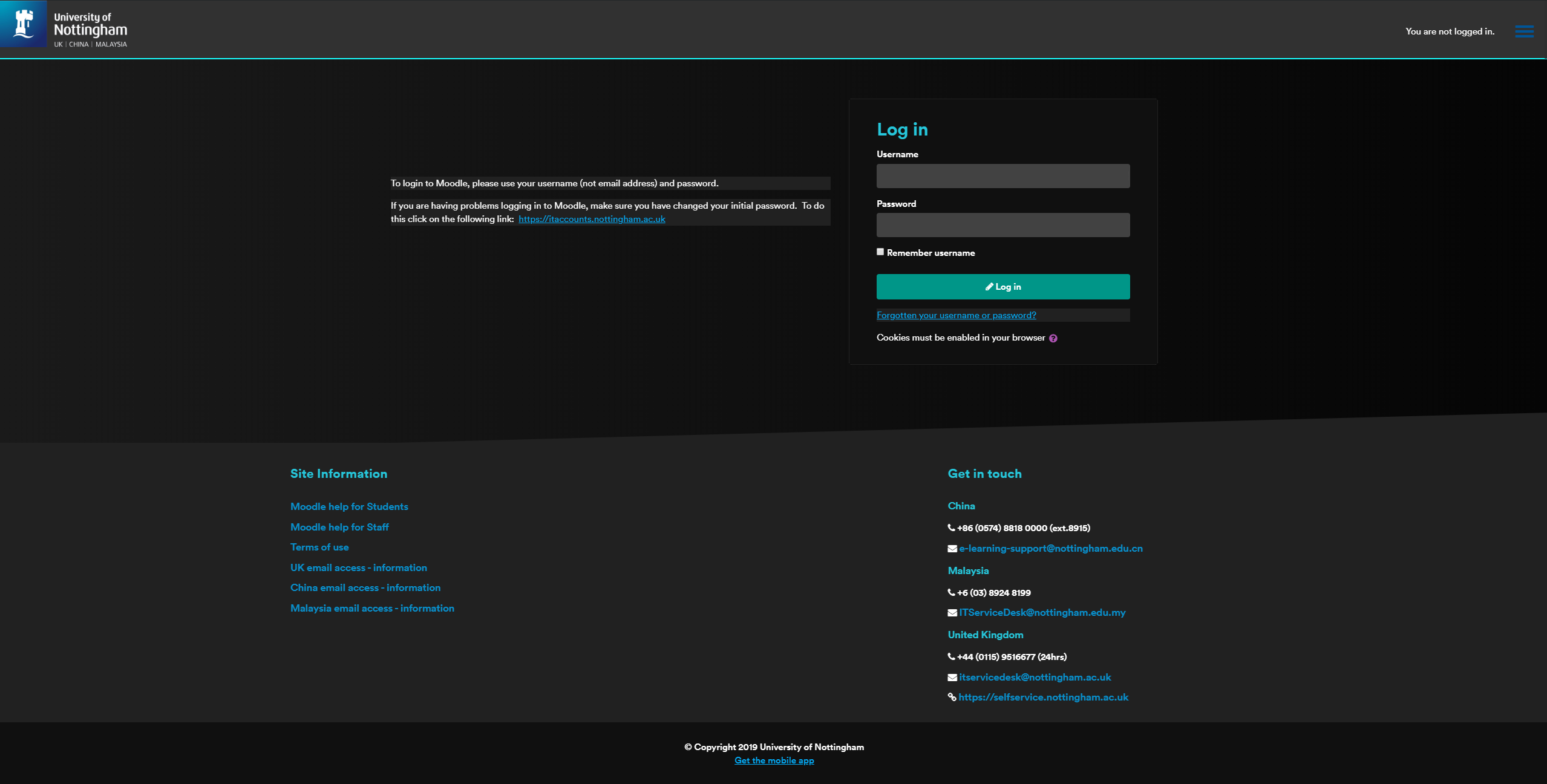Image resolution: width=1547 pixels, height=784 pixels.
Task: Click the United Kingdom phone icon
Action: pyautogui.click(x=951, y=657)
